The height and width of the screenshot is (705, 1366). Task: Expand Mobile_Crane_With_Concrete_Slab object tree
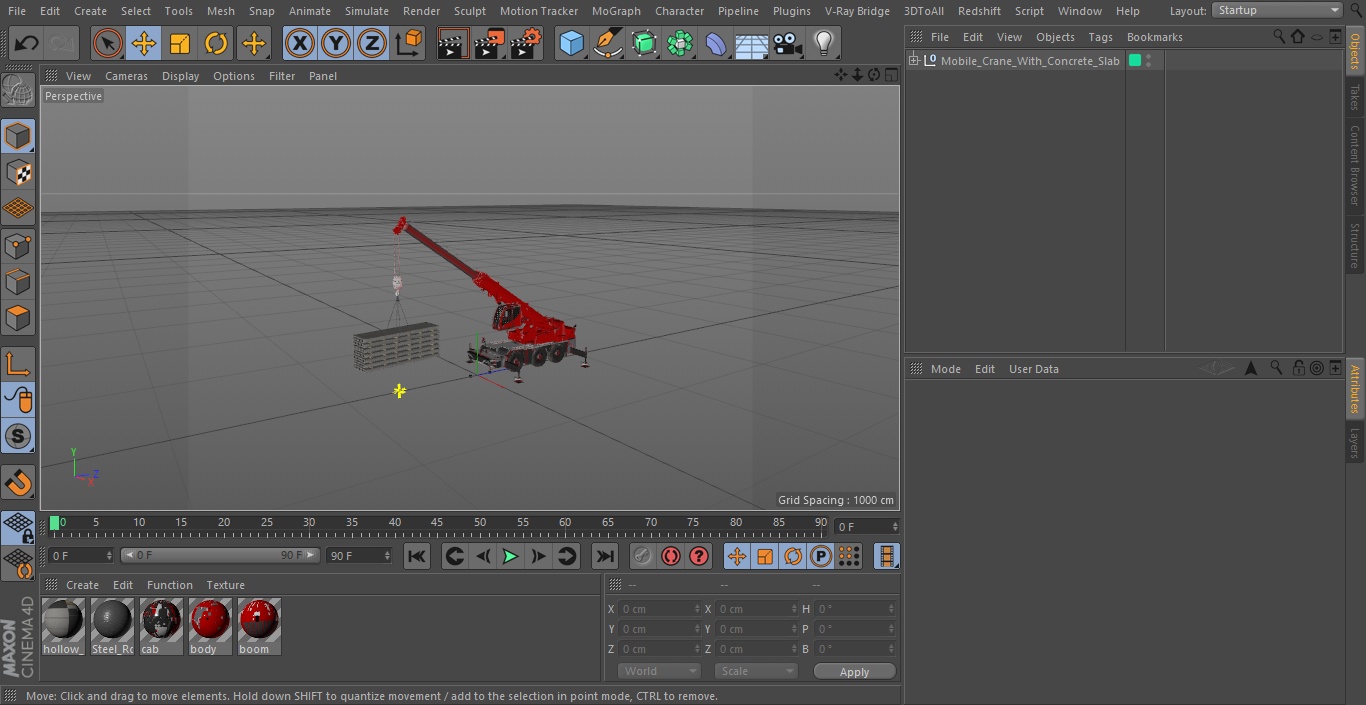click(913, 61)
